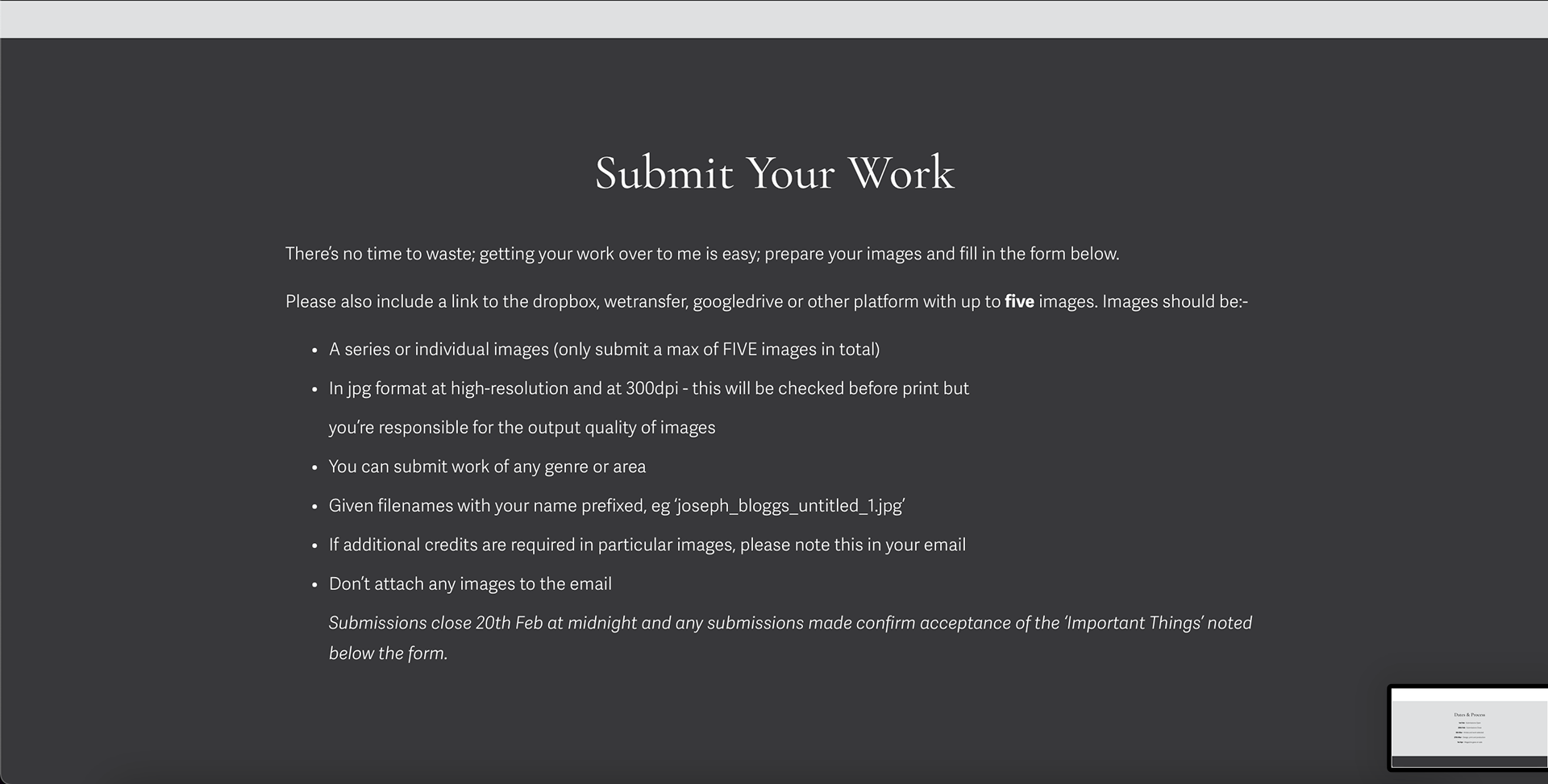Click the 'Given filenames with your name prefixed' bullet
The height and width of the screenshot is (784, 1548).
617,506
